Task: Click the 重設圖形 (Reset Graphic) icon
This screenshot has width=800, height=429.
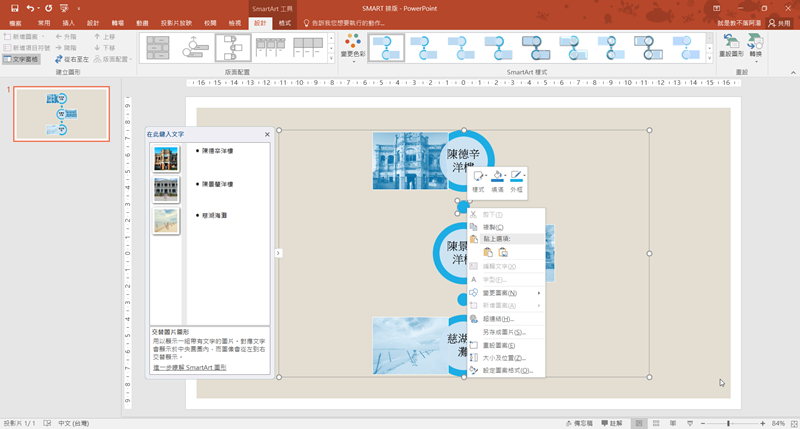Action: click(x=730, y=43)
